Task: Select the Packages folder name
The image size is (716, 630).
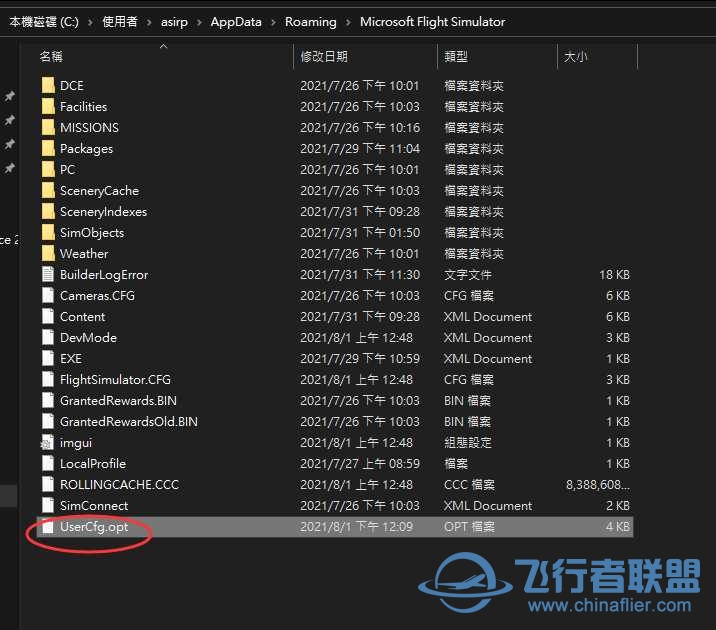Action: (x=86, y=149)
